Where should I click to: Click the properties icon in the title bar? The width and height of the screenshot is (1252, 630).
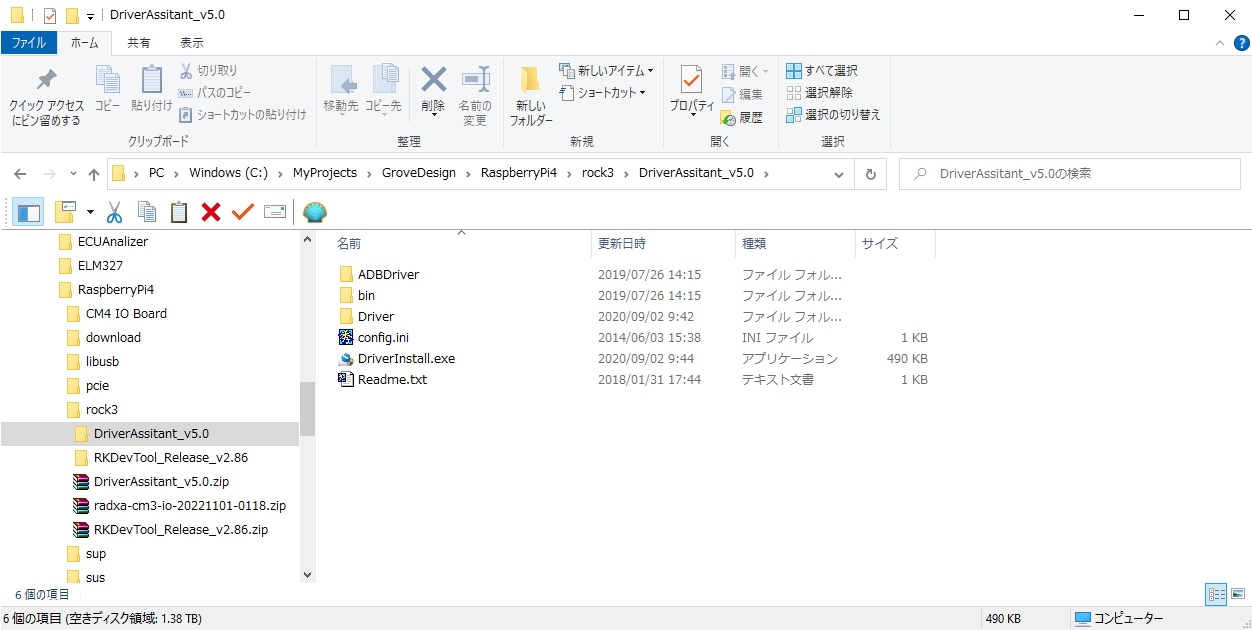50,16
